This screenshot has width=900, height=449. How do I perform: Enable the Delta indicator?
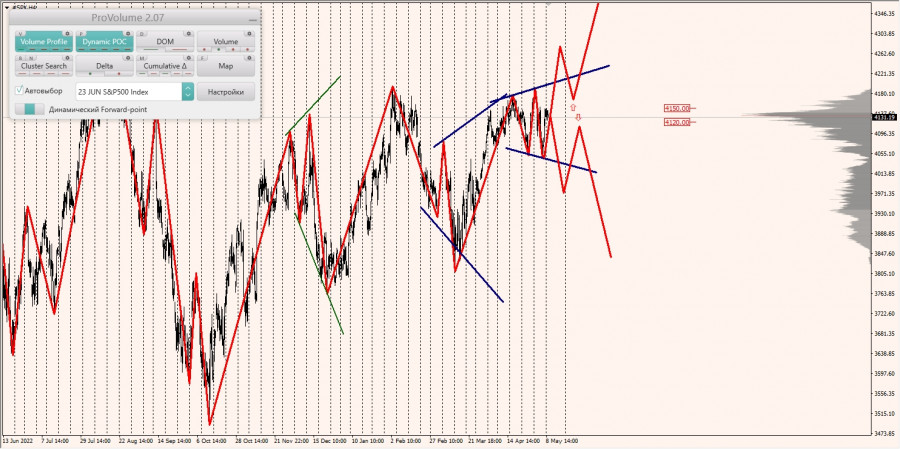pyautogui.click(x=104, y=66)
